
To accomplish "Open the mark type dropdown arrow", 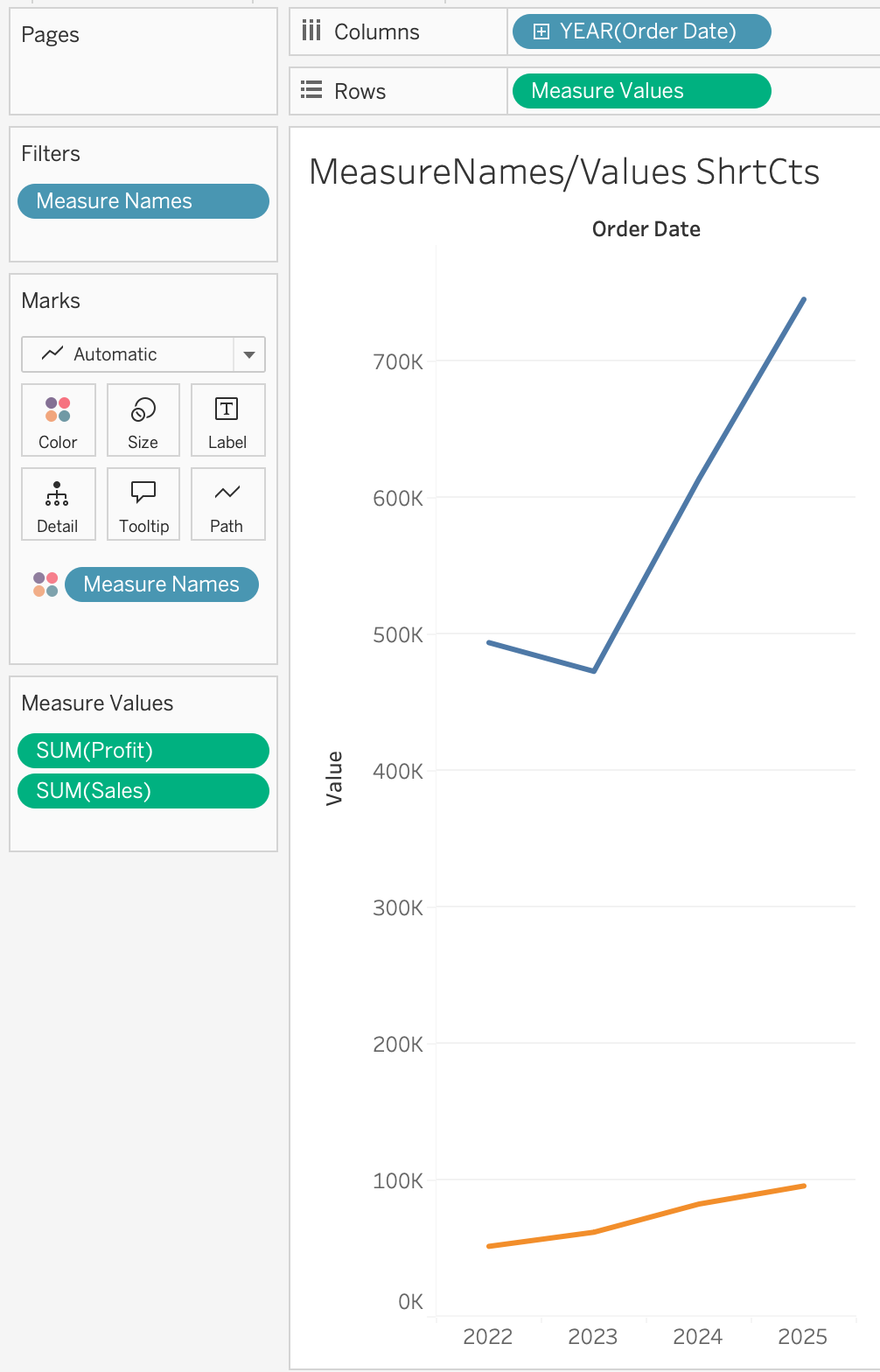I will [x=249, y=354].
